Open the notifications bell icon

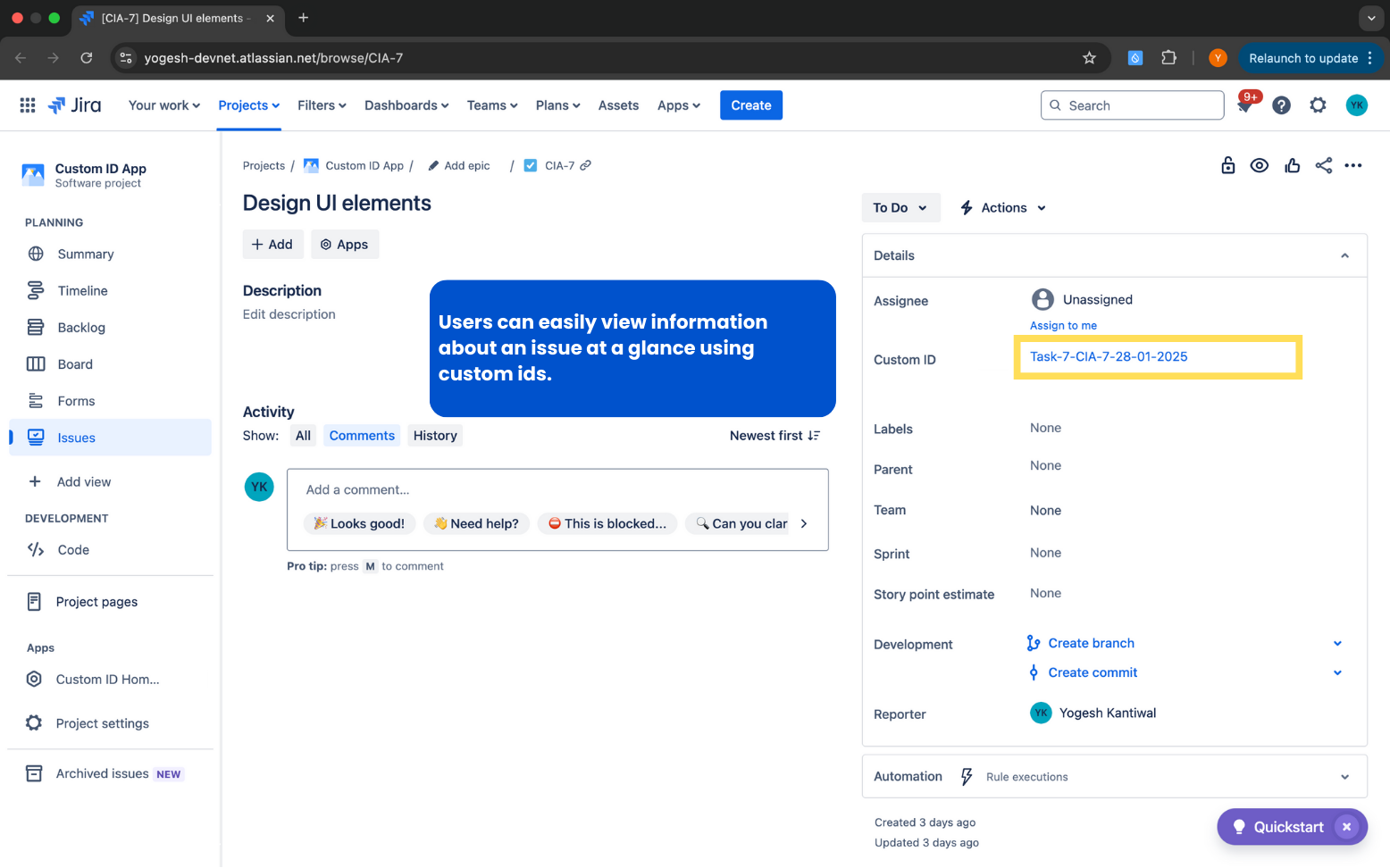pyautogui.click(x=1244, y=105)
